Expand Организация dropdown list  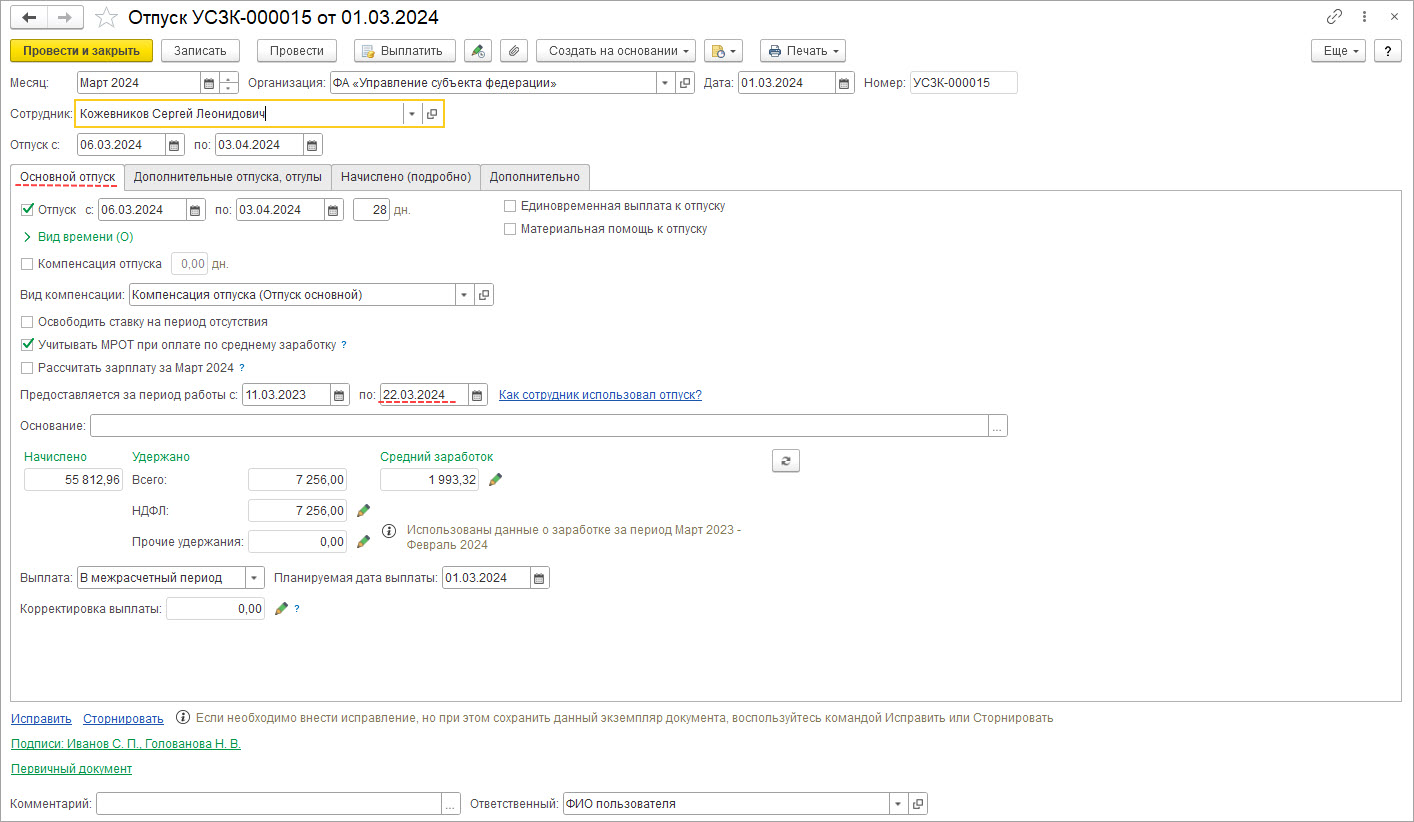[666, 83]
